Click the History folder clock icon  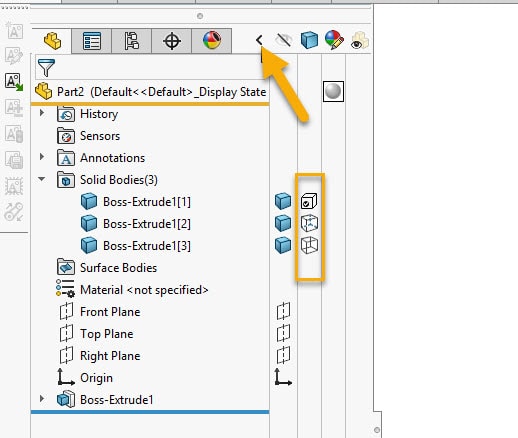tap(66, 114)
